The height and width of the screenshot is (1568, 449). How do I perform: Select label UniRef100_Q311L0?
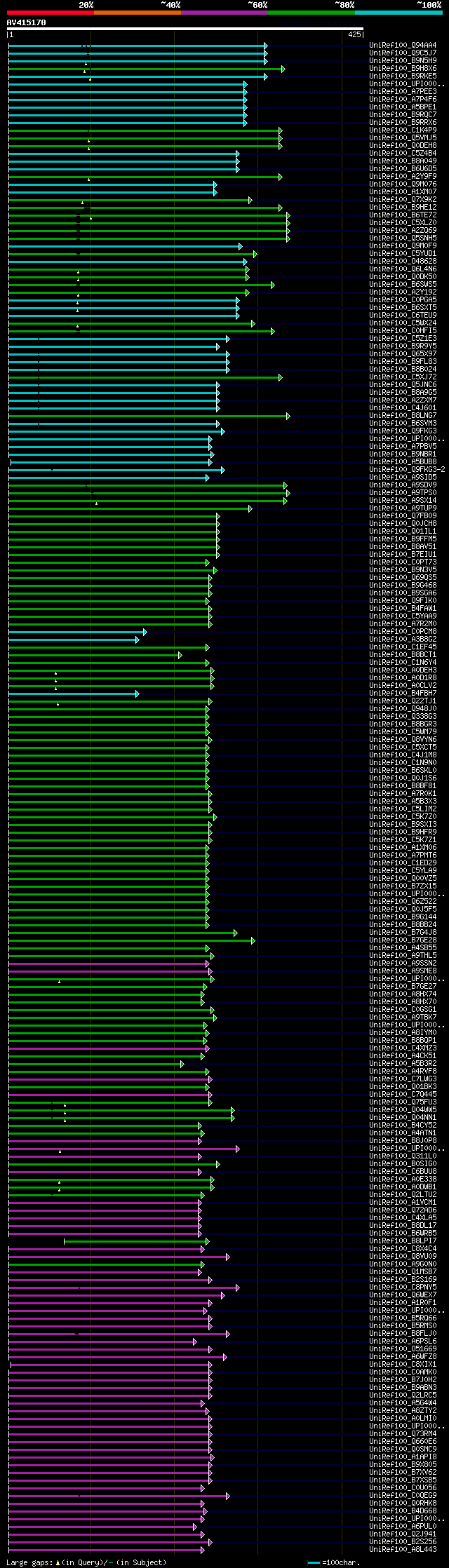(403, 1156)
